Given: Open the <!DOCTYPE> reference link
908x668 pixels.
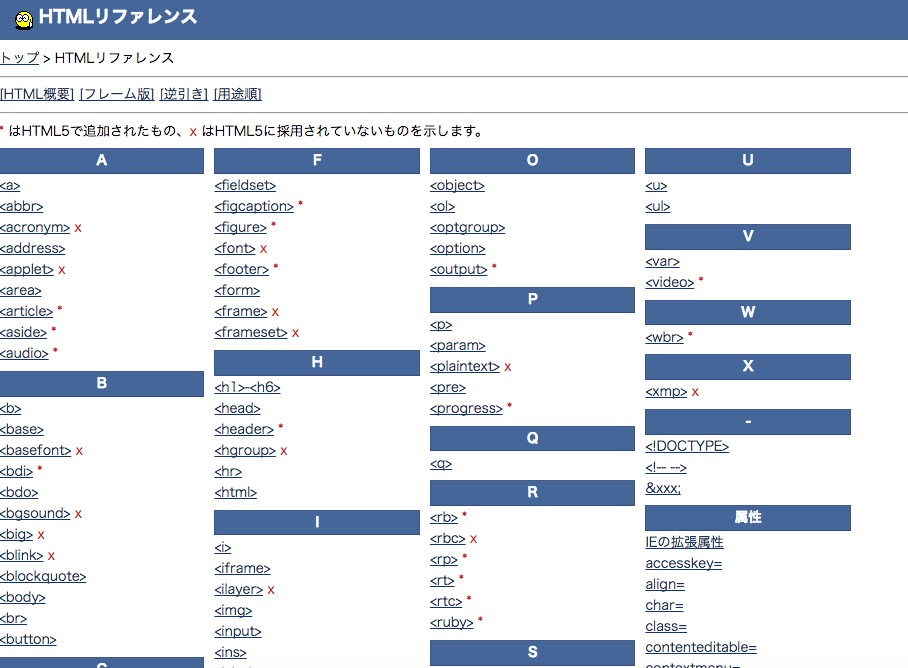Looking at the screenshot, I should click(687, 446).
